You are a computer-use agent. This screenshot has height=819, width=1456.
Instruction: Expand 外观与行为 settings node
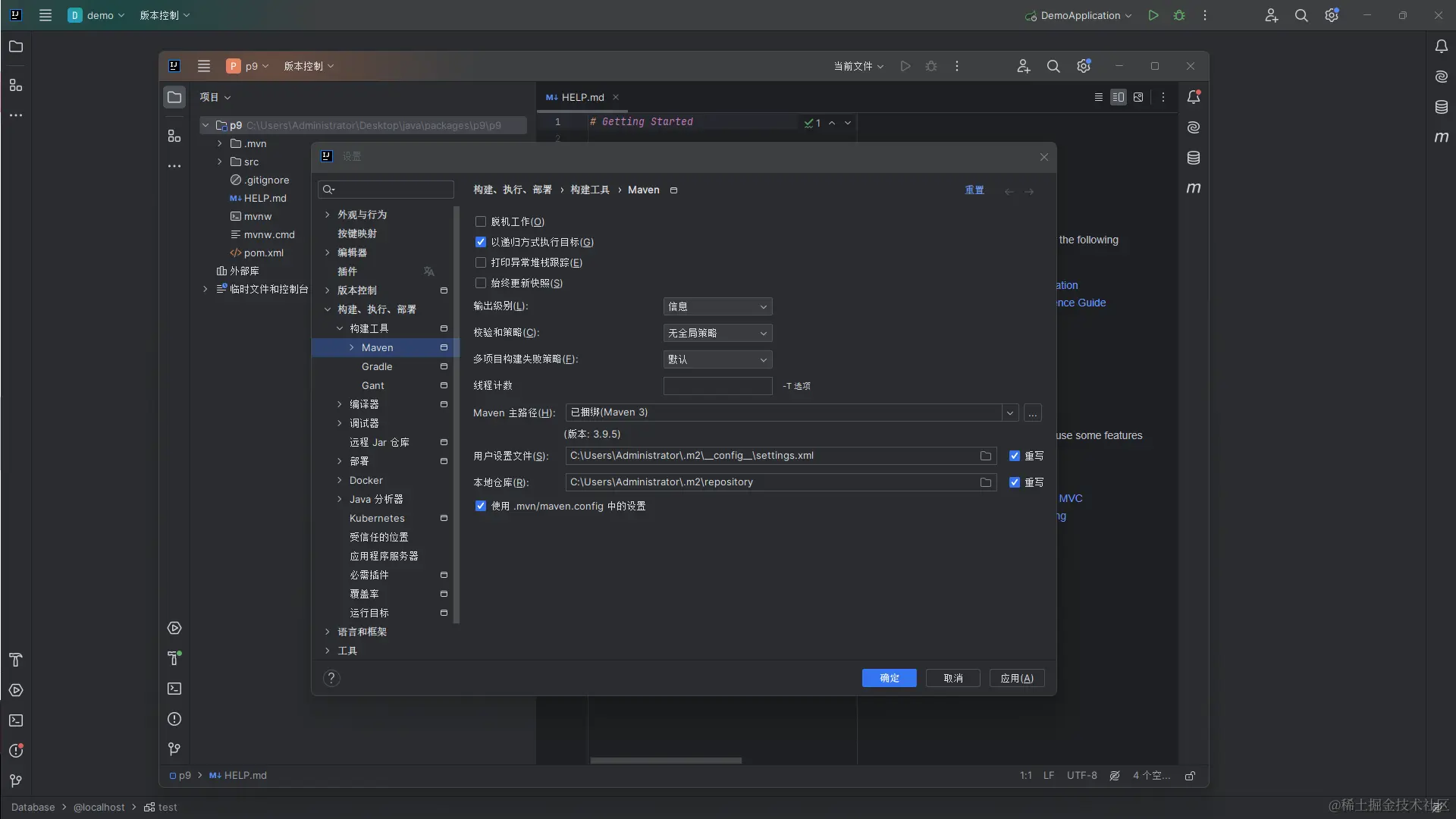point(328,215)
